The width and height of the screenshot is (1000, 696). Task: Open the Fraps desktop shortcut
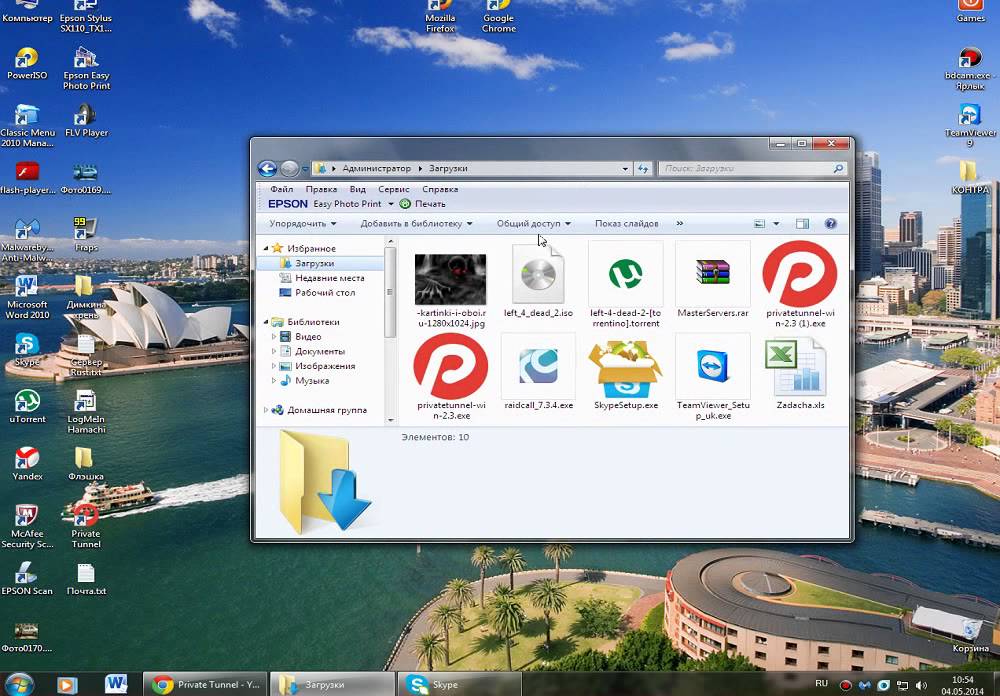tap(86, 235)
